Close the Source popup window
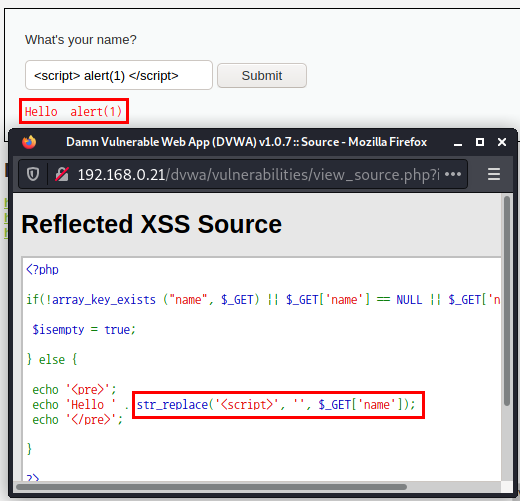The width and height of the screenshot is (520, 501). [502, 142]
